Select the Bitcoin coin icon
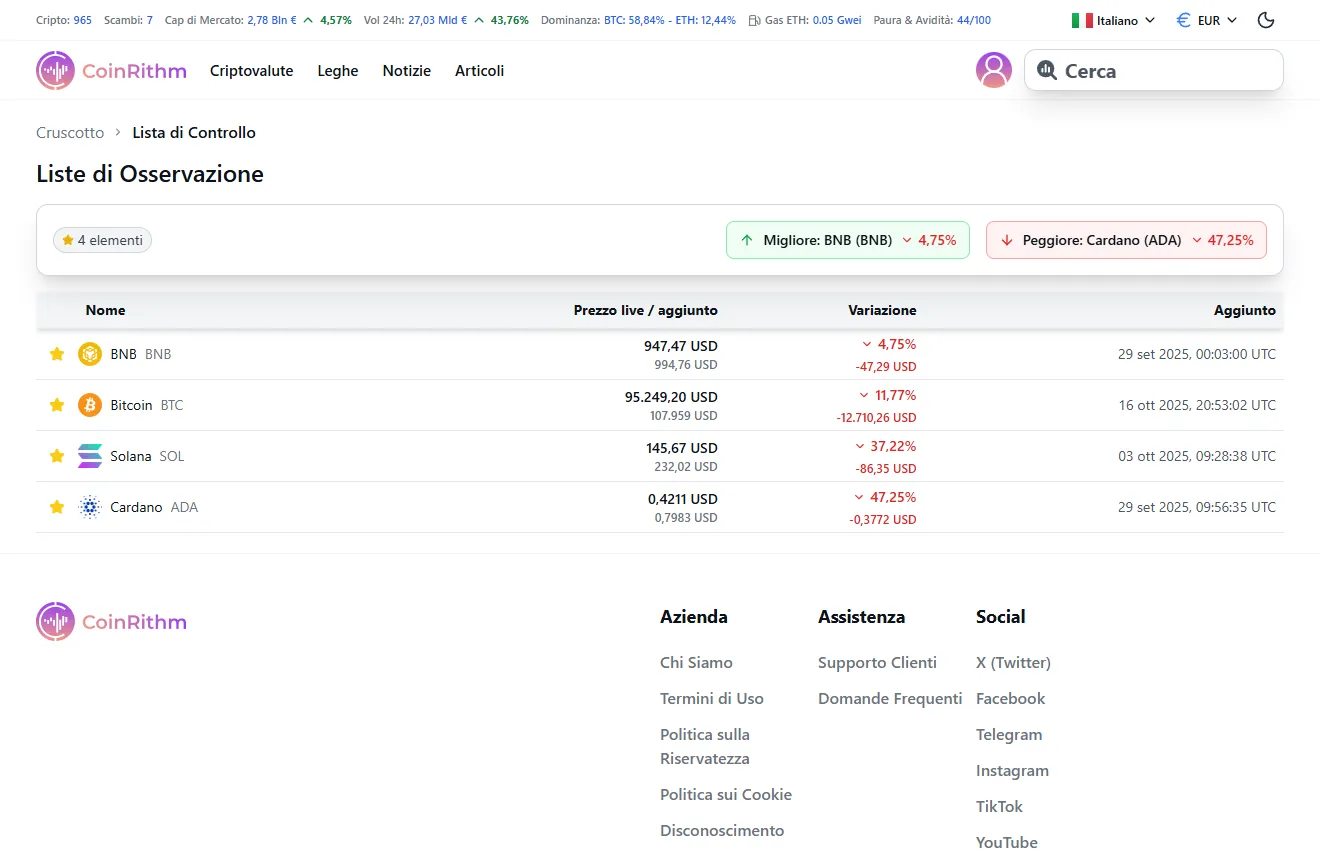 coord(90,405)
